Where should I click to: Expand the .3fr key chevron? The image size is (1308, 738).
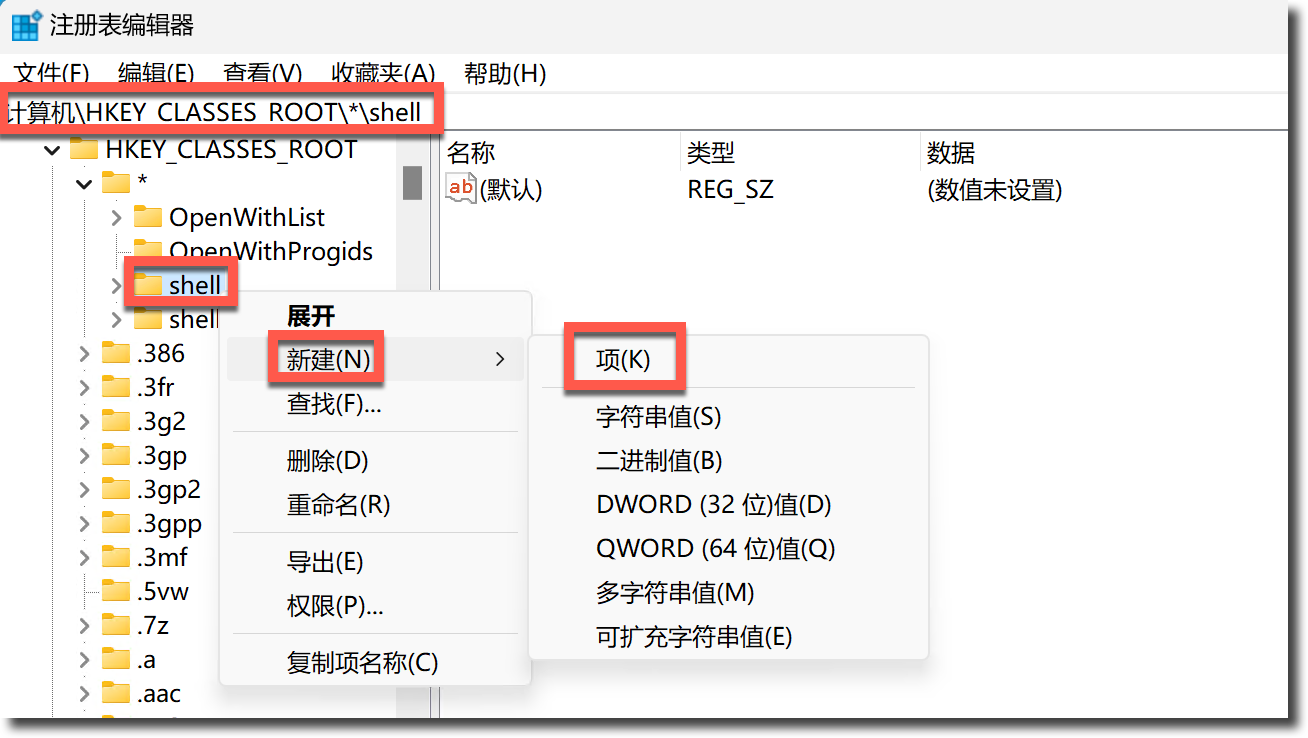(x=85, y=387)
